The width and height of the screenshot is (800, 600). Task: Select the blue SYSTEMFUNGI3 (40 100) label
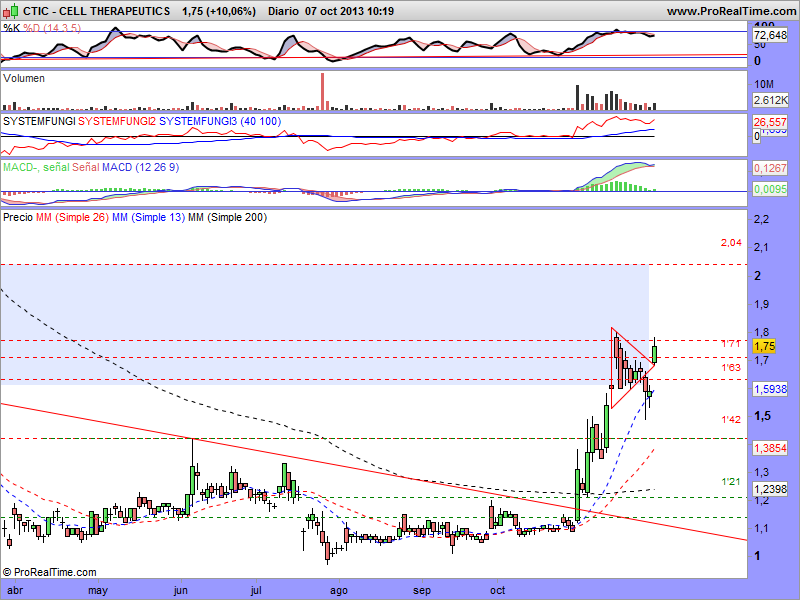click(220, 121)
